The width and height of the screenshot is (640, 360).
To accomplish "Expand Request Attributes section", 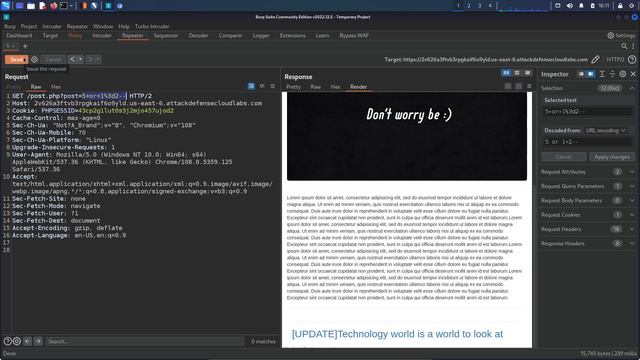I will (x=588, y=172).
